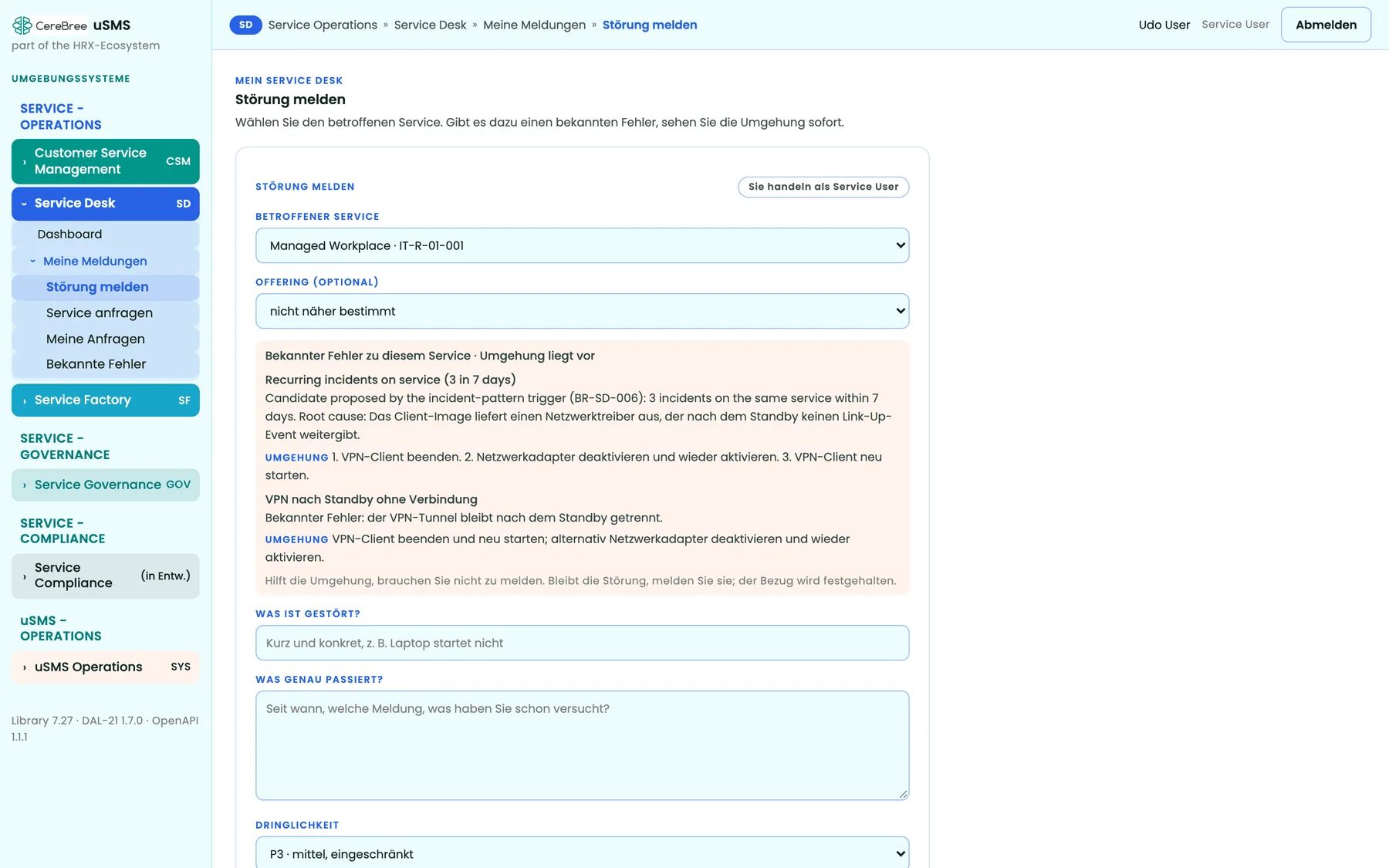
Task: Click 'Recurring incidents on service' heading
Action: coord(390,380)
